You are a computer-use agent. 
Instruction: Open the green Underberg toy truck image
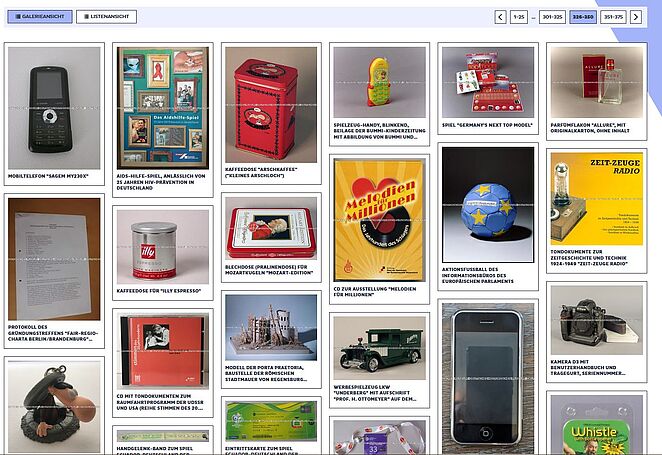380,348
